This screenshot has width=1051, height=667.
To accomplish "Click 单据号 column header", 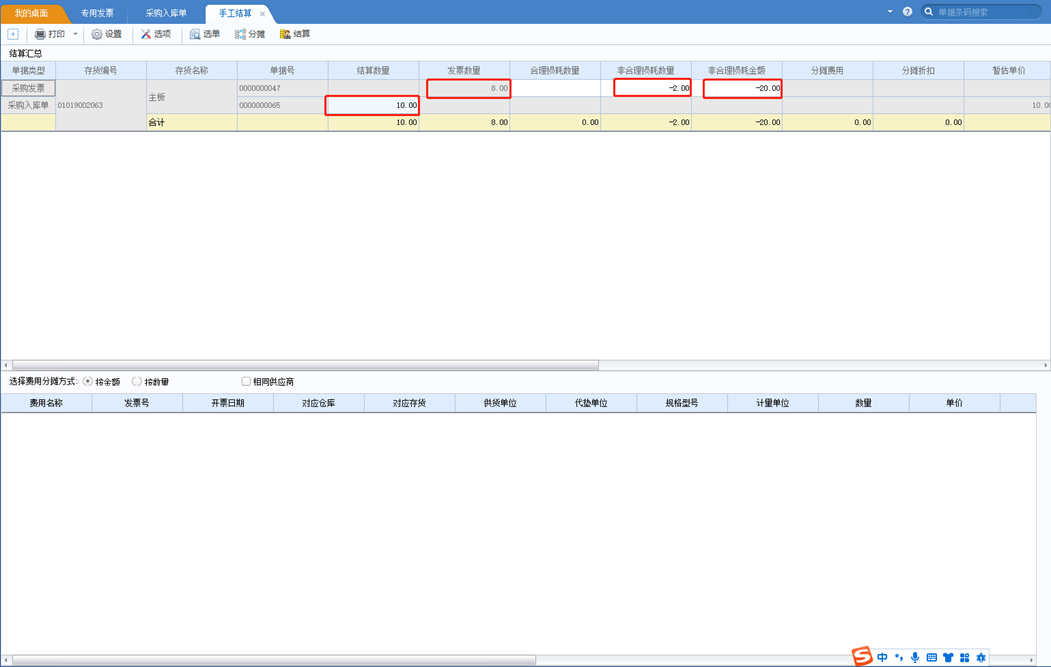I will coord(282,70).
